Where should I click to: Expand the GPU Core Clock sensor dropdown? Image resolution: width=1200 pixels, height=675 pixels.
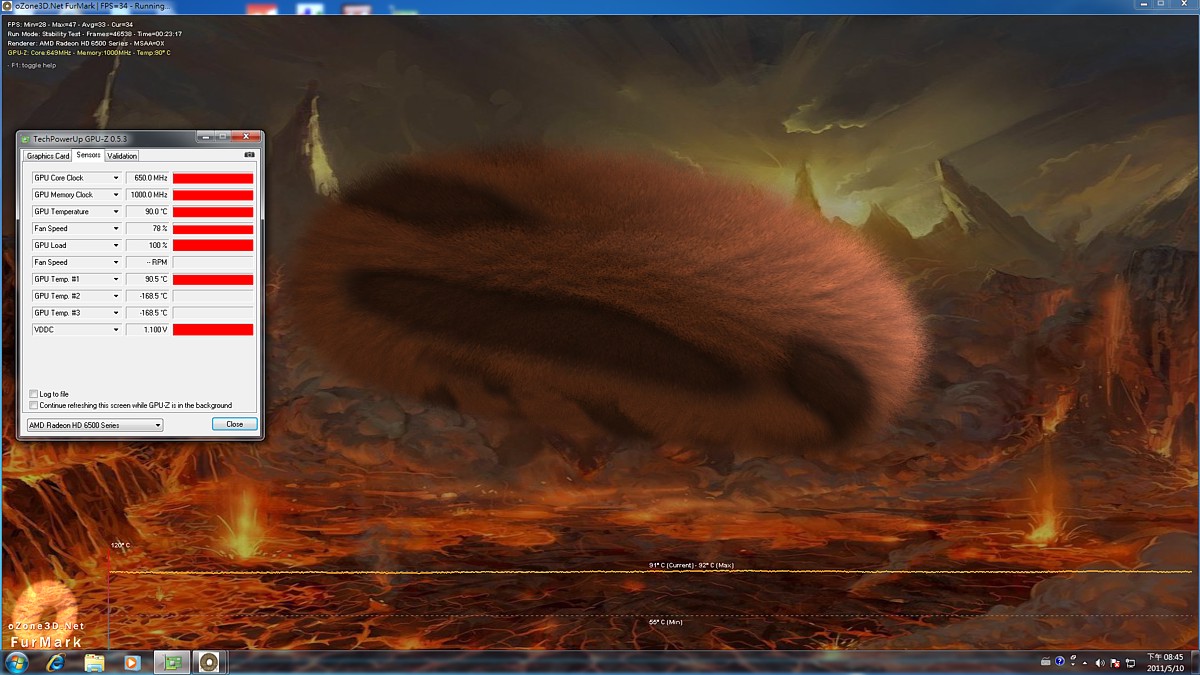click(116, 178)
